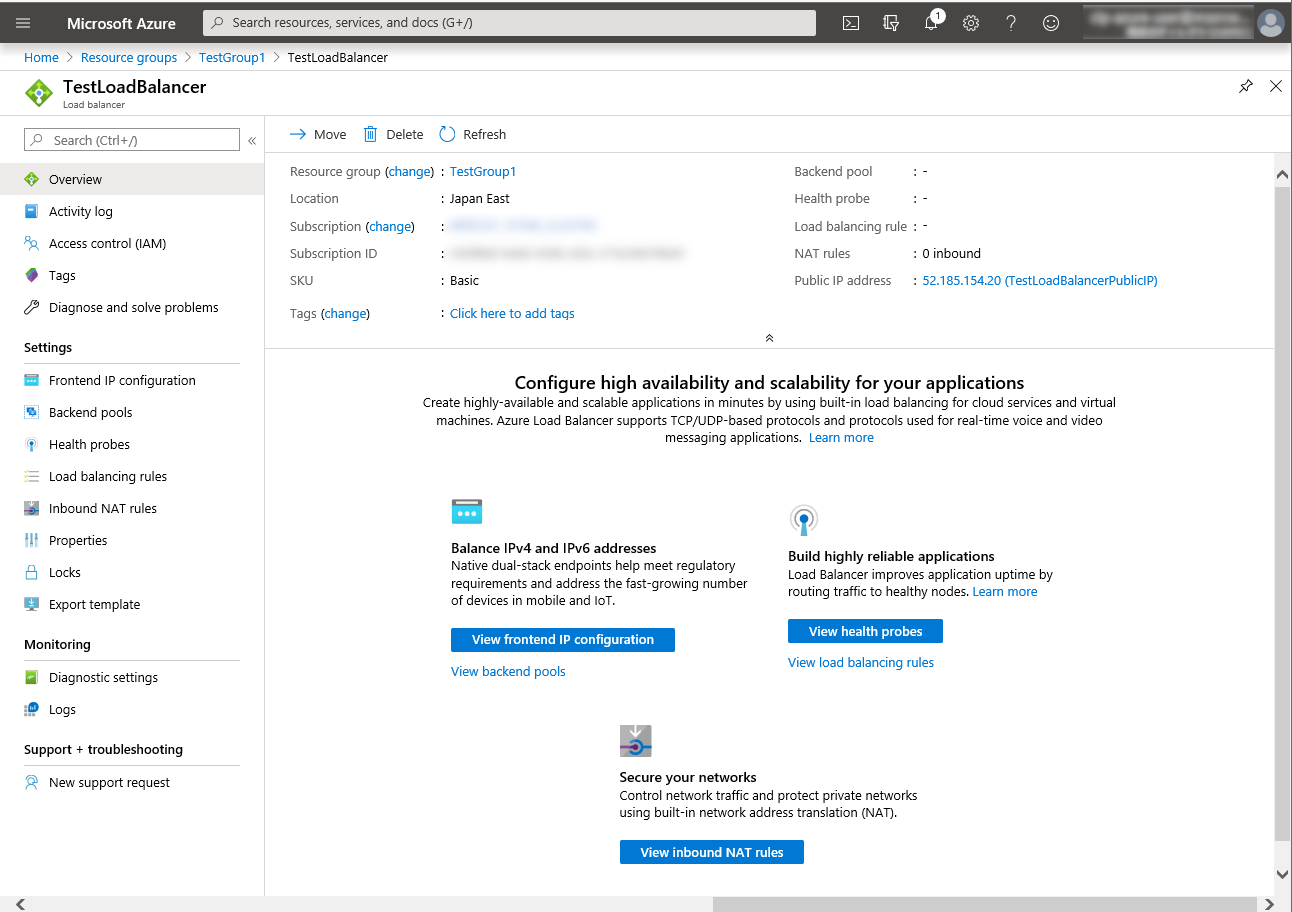Collapse the essentials section chevron

769,338
